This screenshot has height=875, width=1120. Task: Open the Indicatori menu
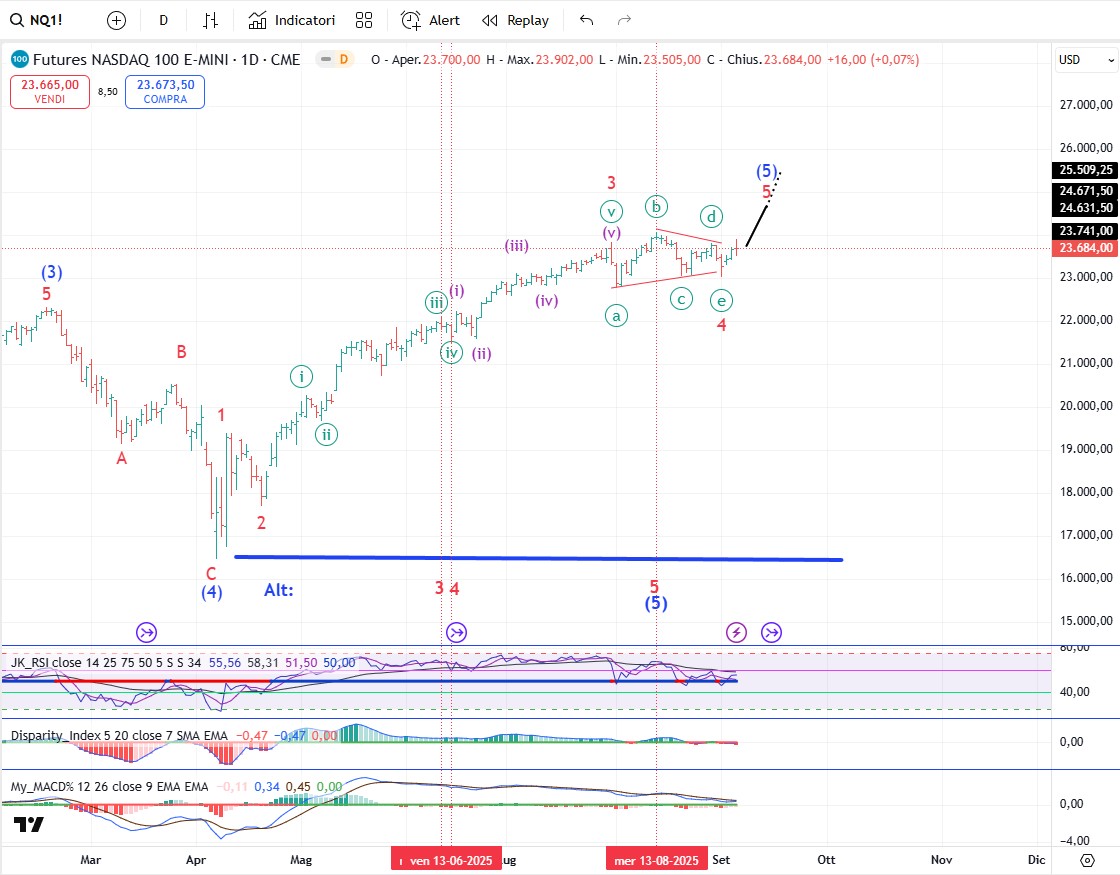[291, 21]
